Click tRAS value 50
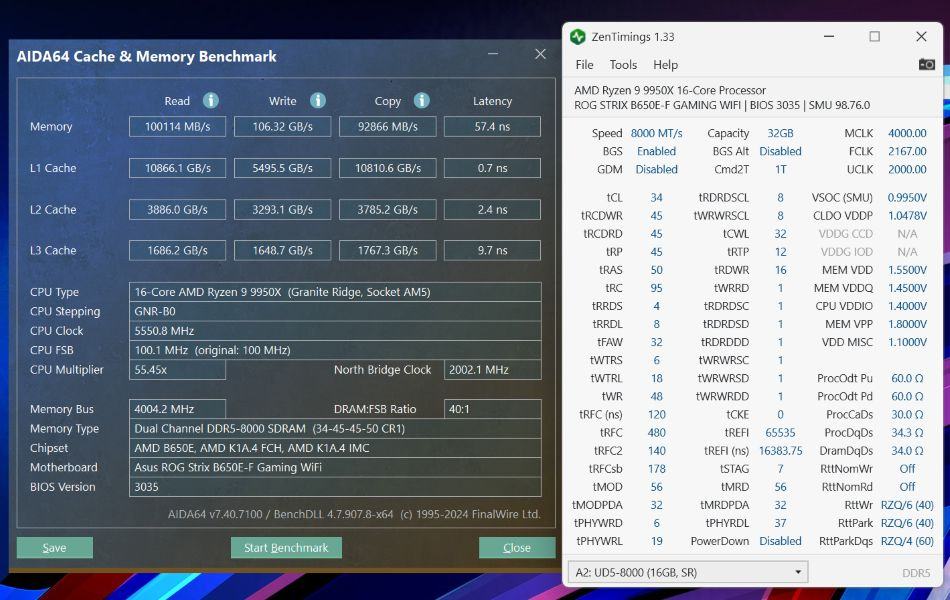 click(x=656, y=270)
